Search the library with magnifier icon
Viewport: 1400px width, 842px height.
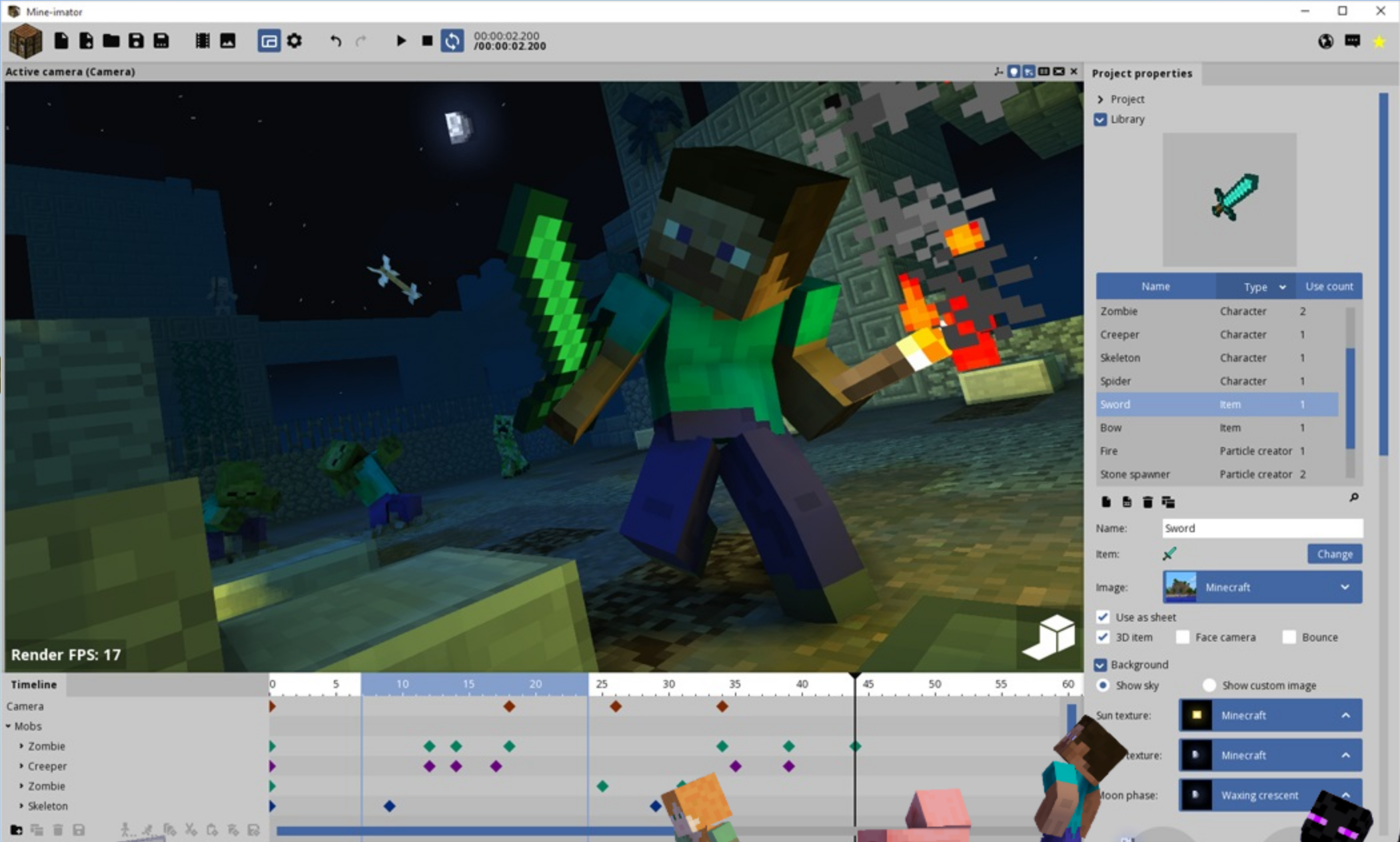(1353, 498)
